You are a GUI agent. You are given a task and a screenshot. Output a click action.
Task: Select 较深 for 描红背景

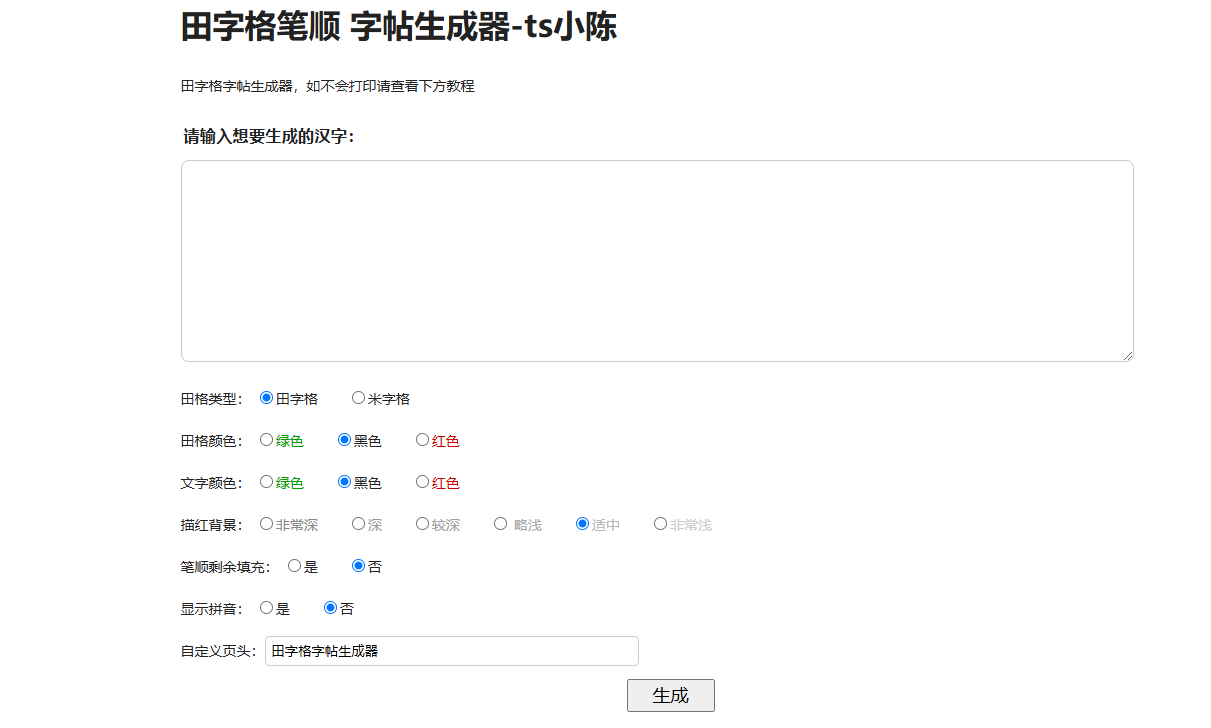pos(422,524)
